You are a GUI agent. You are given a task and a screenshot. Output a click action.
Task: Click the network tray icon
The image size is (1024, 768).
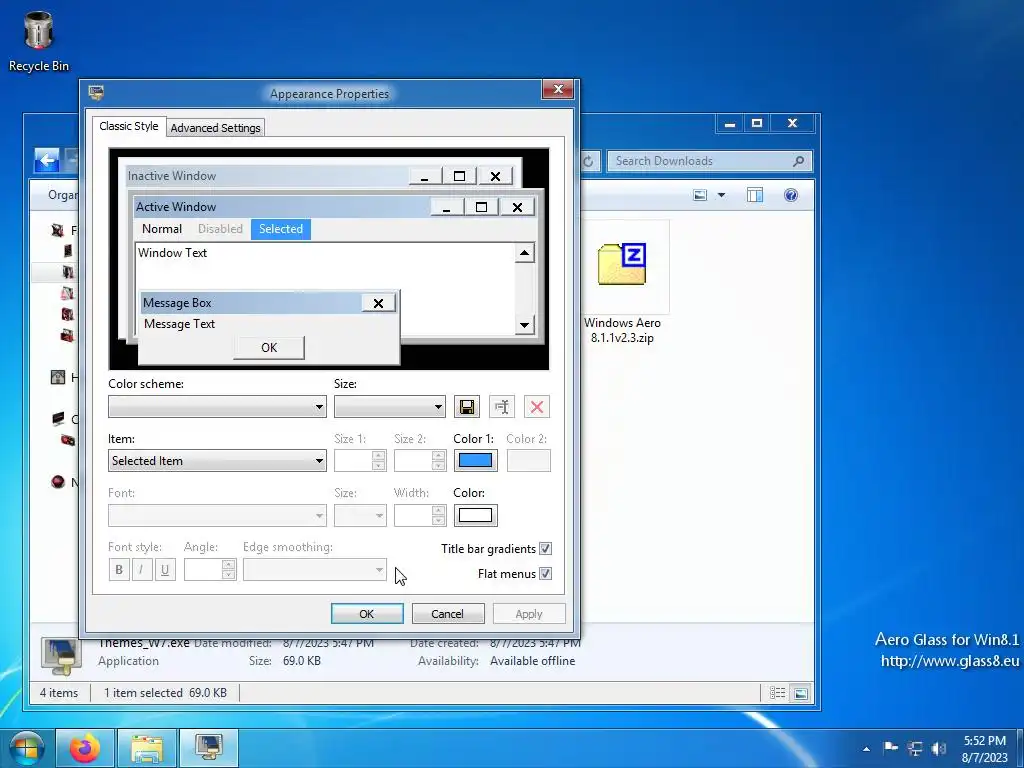tap(915, 748)
